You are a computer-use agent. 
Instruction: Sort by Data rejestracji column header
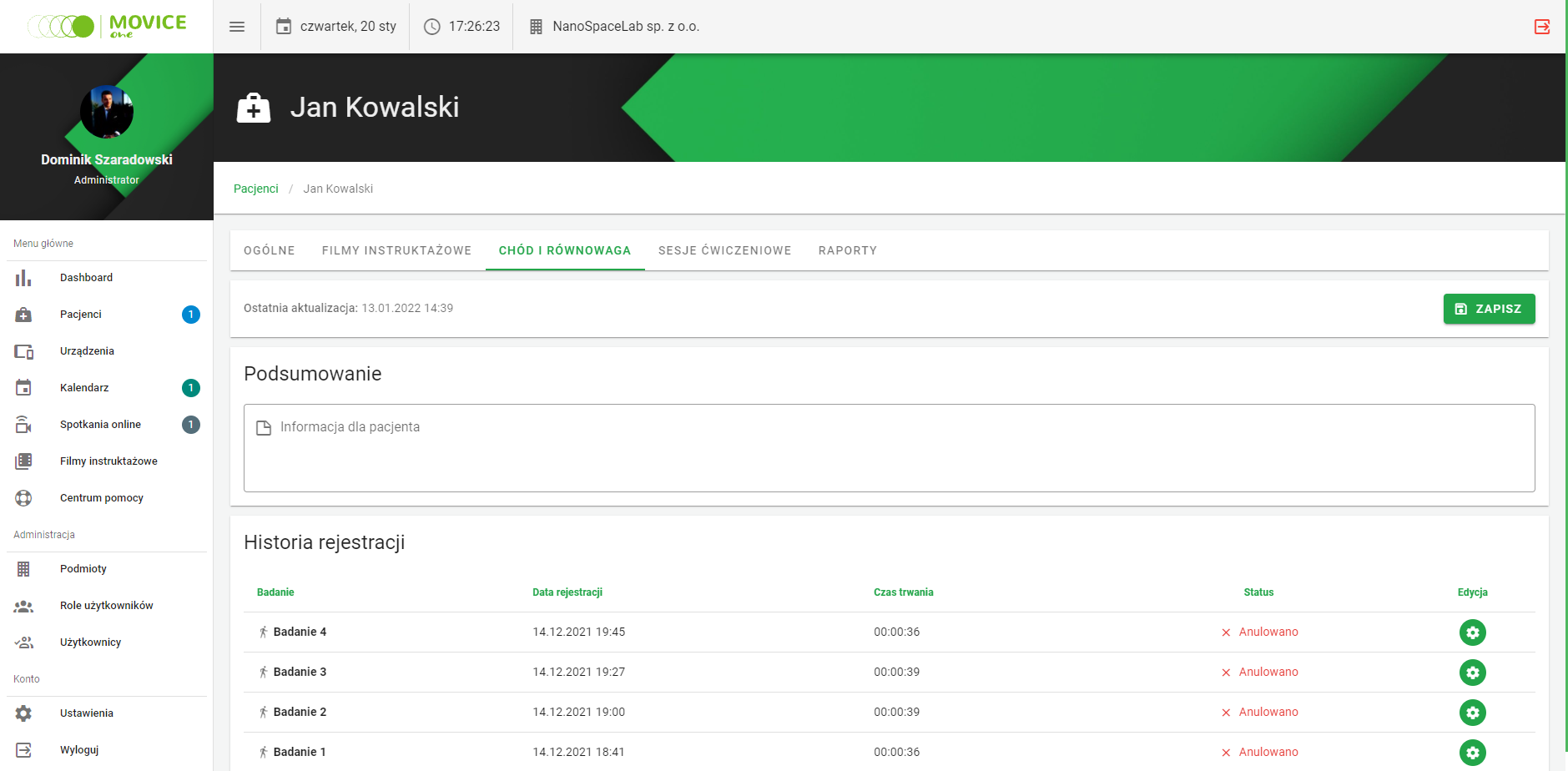point(567,592)
